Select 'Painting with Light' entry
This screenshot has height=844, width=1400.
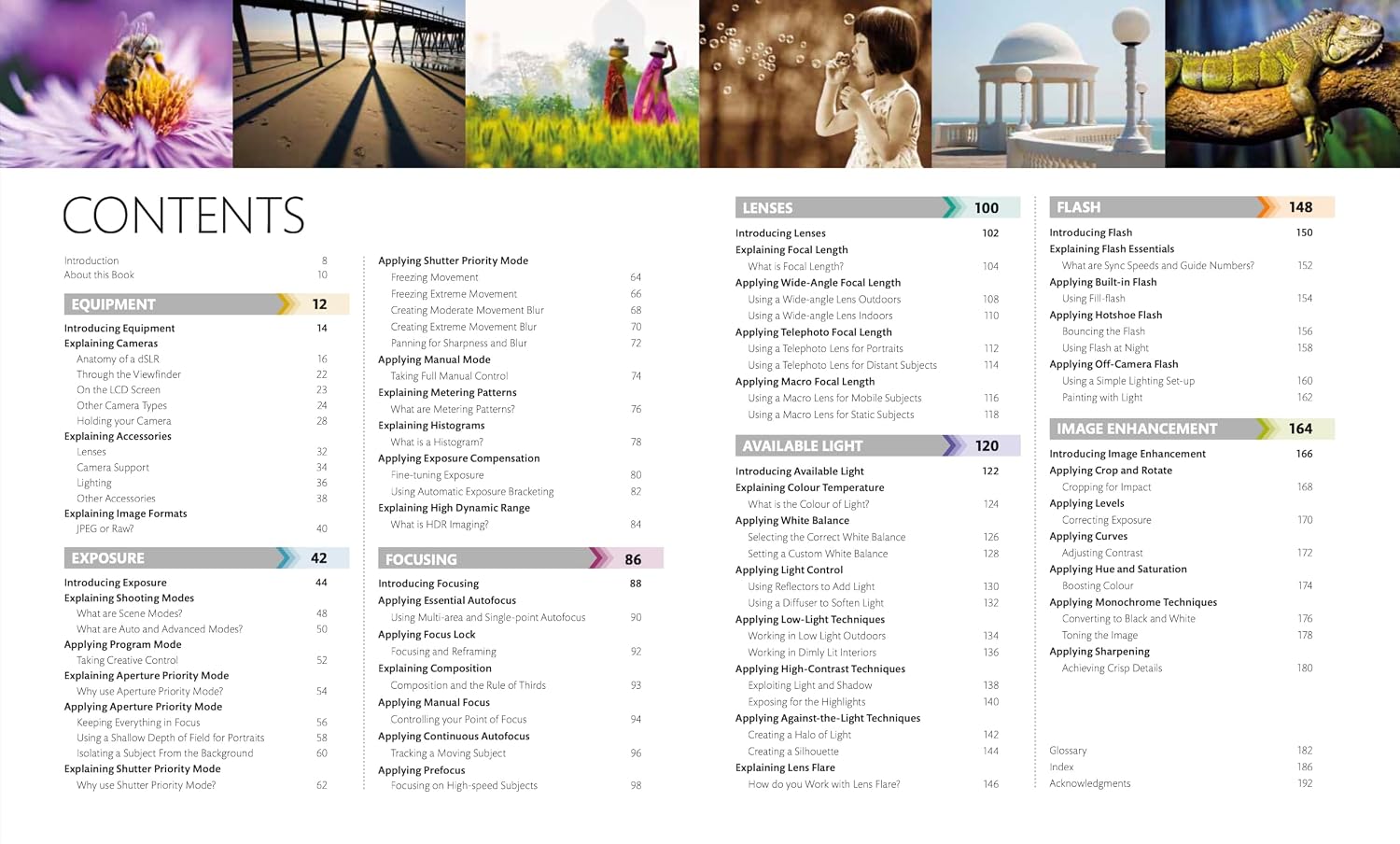coord(1102,398)
